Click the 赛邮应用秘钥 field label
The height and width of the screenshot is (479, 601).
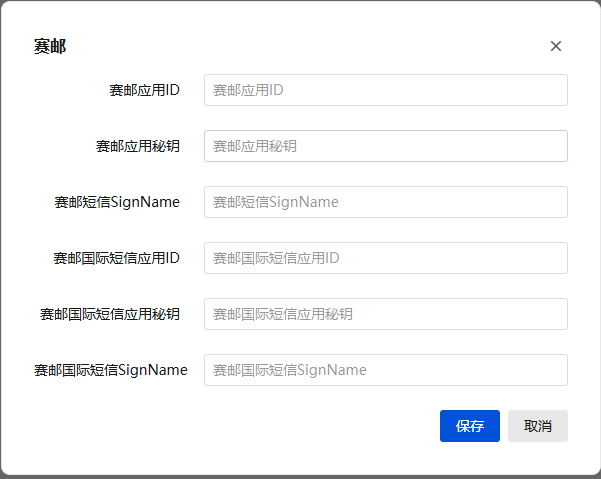click(138, 146)
